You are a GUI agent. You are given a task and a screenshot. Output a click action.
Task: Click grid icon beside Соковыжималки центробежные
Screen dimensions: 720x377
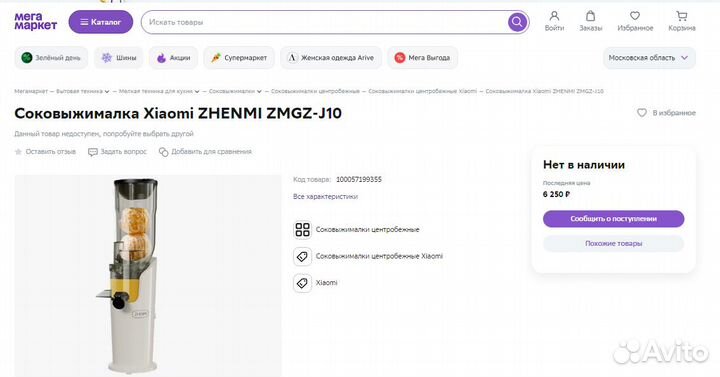click(303, 230)
